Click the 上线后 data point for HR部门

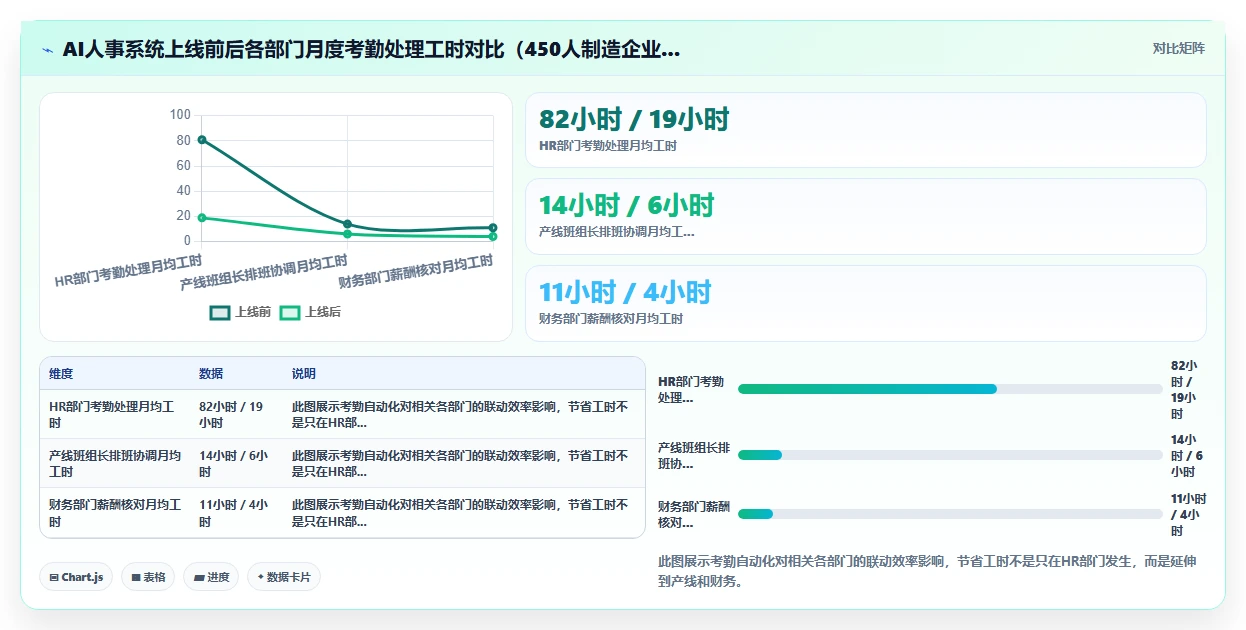coord(202,217)
